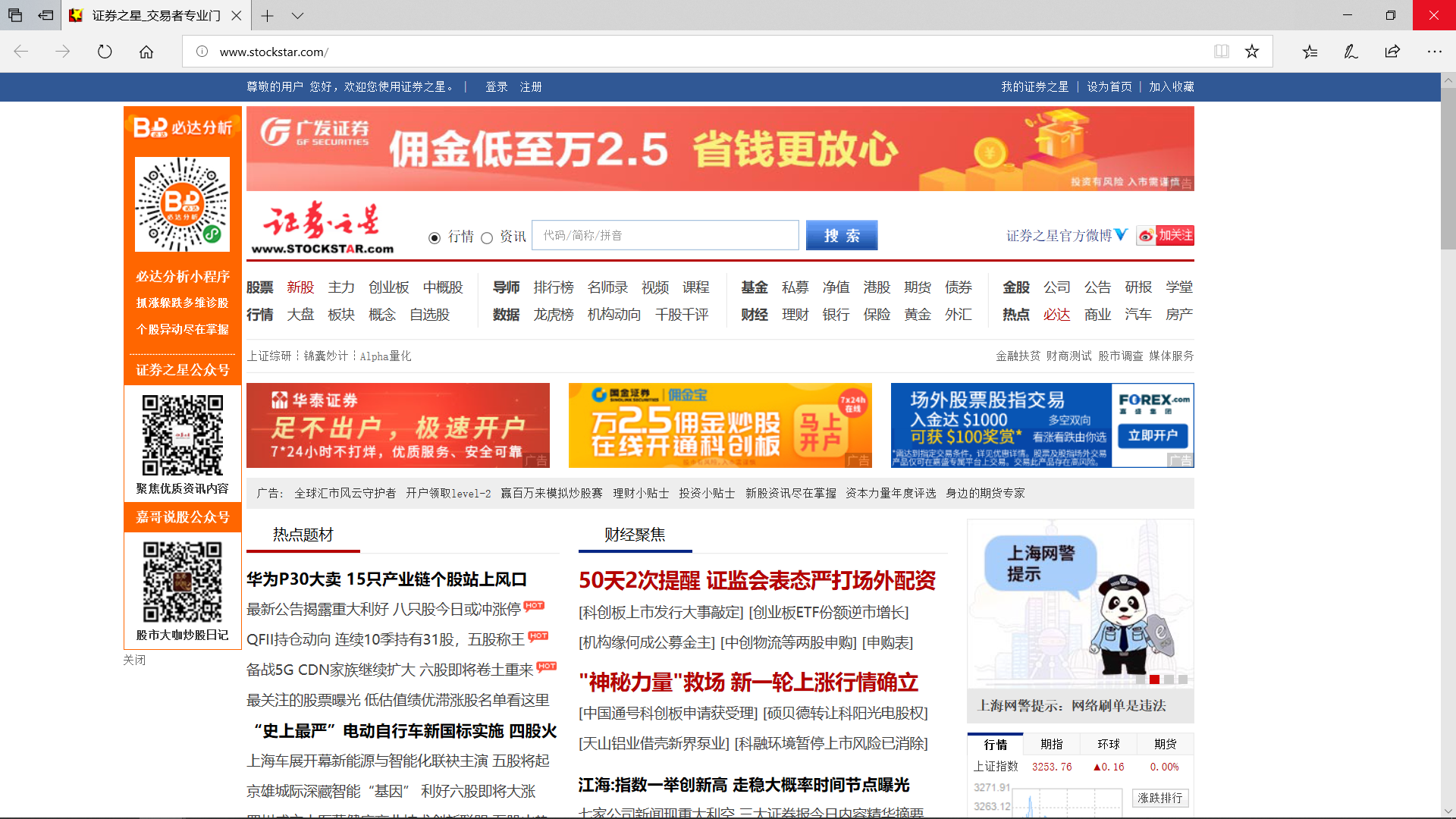Viewport: 1456px width, 819px height.
Task: Click the page vertical scrollbar thumb
Action: pos(1448,169)
